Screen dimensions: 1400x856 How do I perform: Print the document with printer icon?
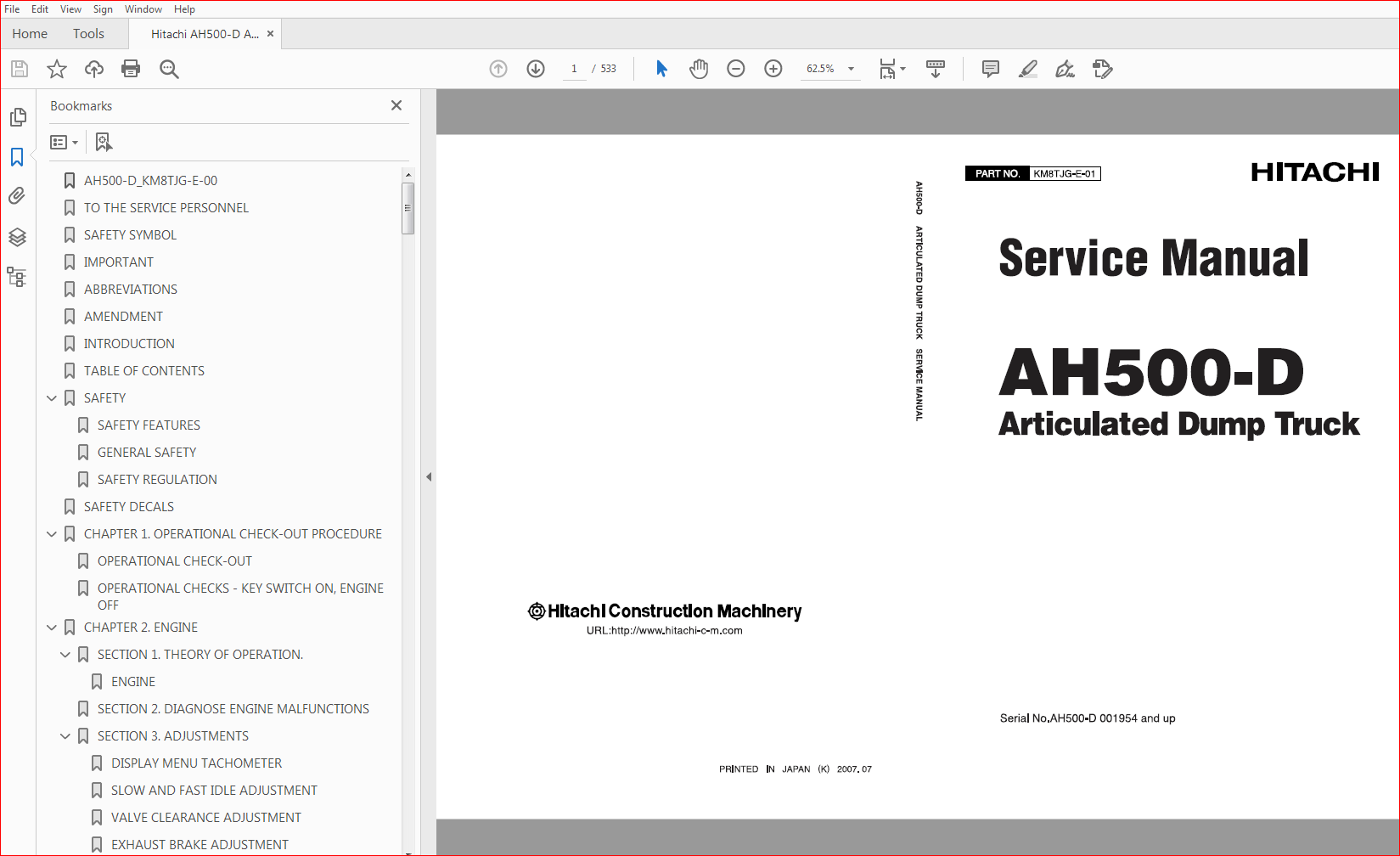[131, 69]
